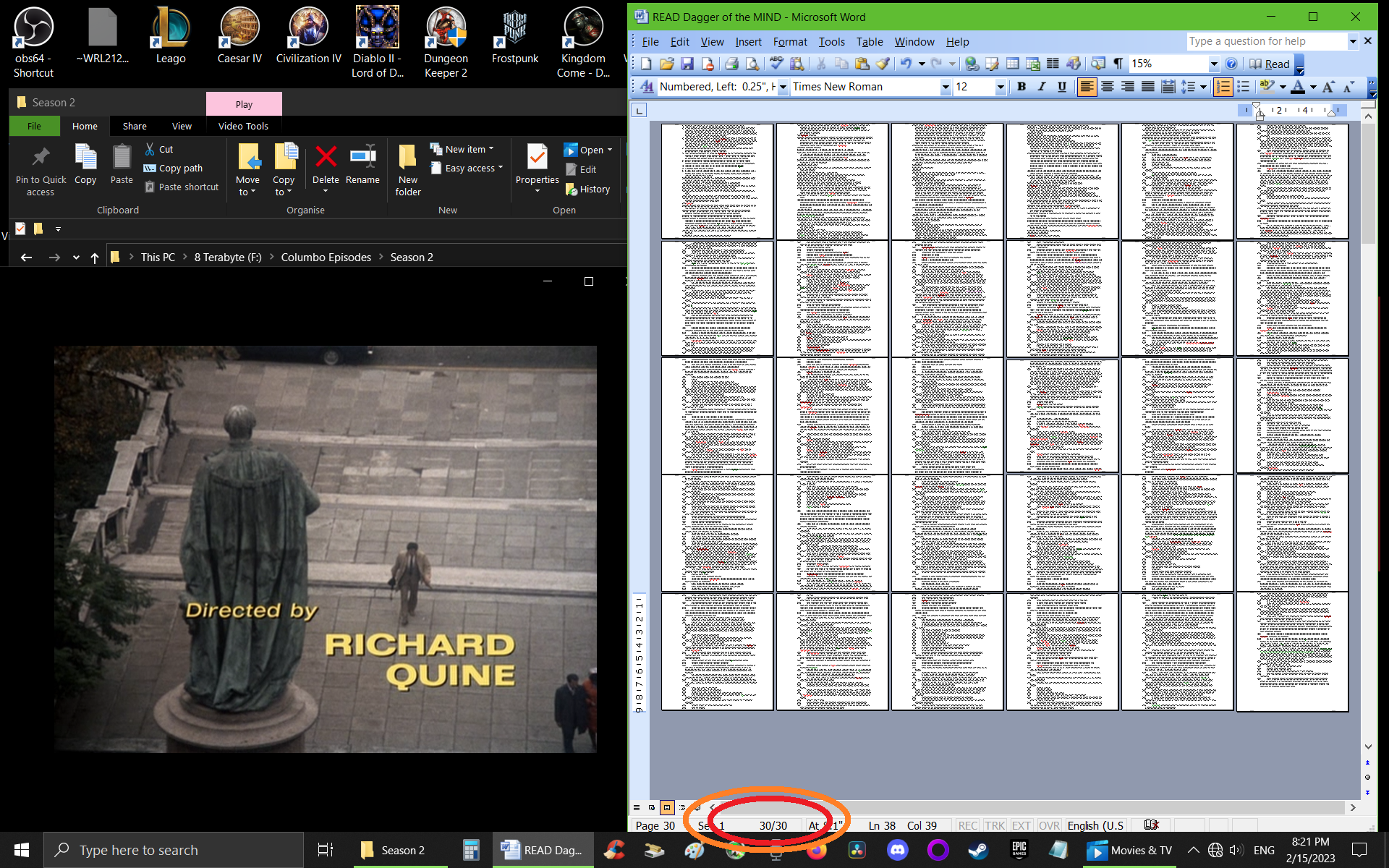This screenshot has width=1389, height=868.
Task: Click the New Blank Document icon in Word
Action: tap(646, 64)
